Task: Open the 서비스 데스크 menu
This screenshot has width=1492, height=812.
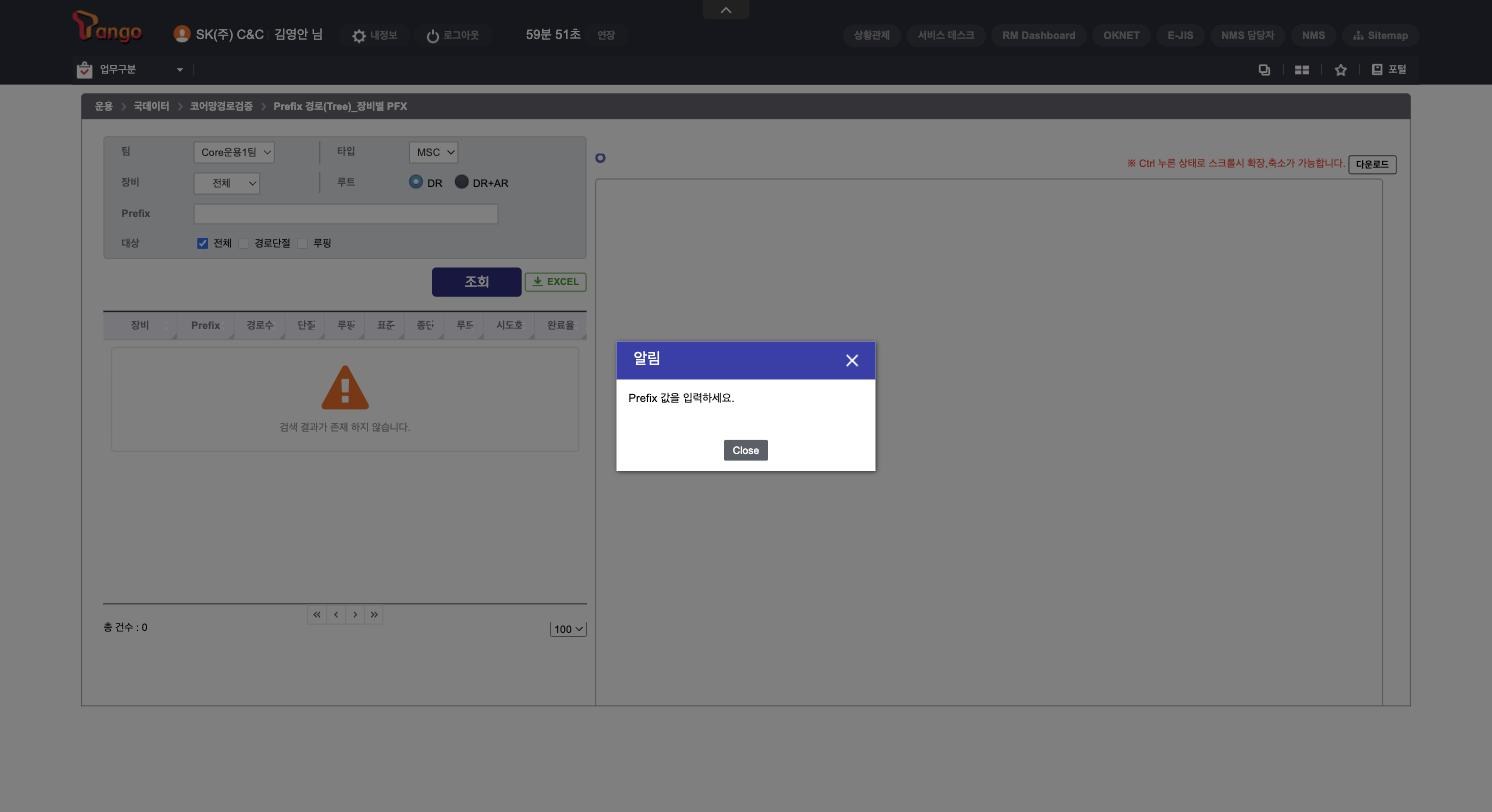Action: pyautogui.click(x=946, y=35)
